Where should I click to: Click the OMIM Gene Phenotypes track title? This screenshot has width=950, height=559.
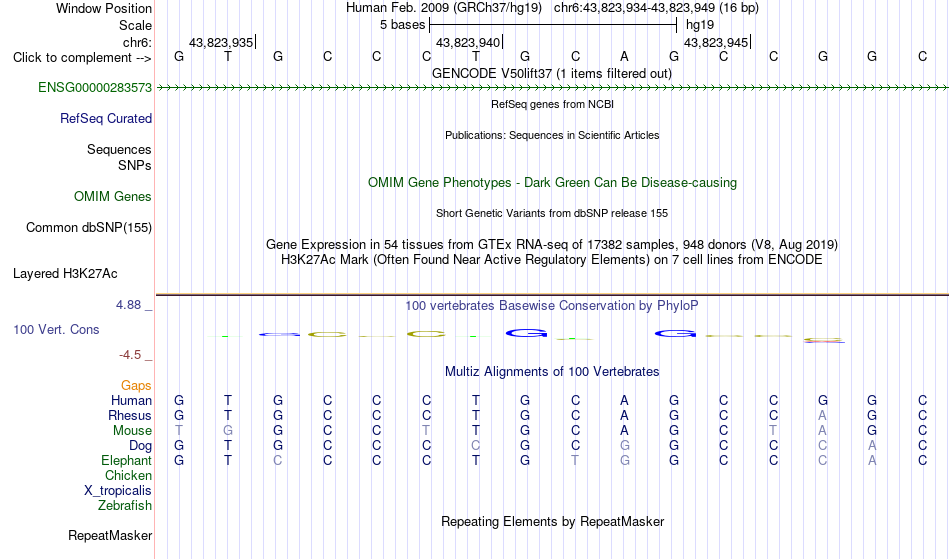(553, 182)
